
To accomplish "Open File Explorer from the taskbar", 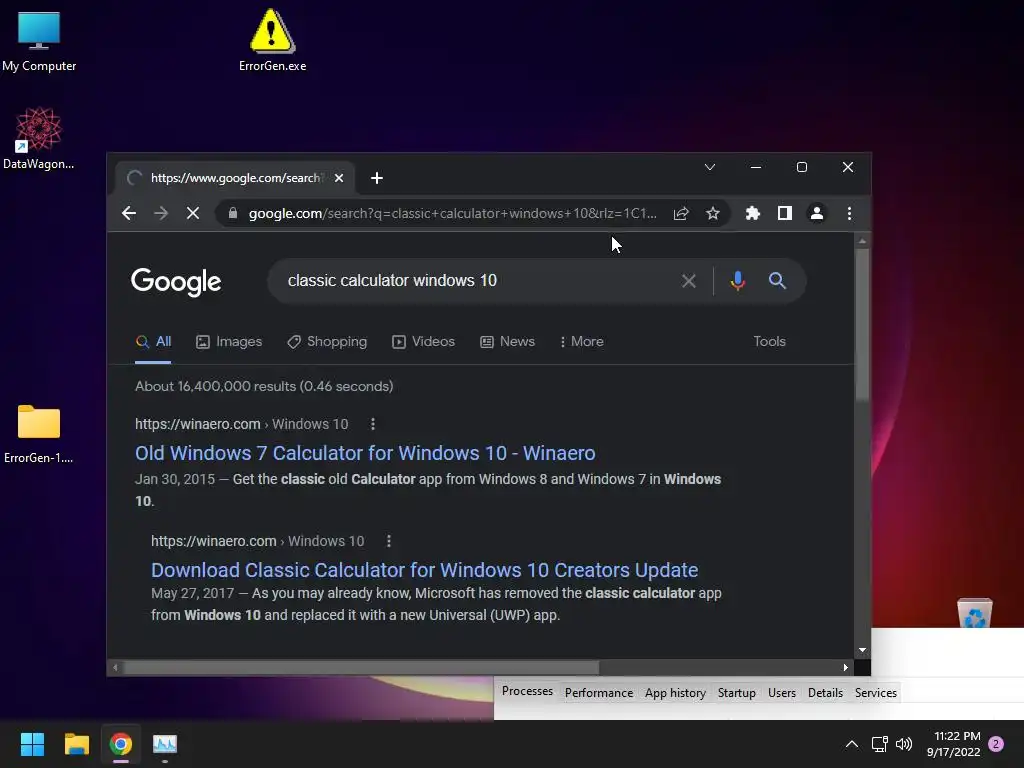I will (x=76, y=744).
